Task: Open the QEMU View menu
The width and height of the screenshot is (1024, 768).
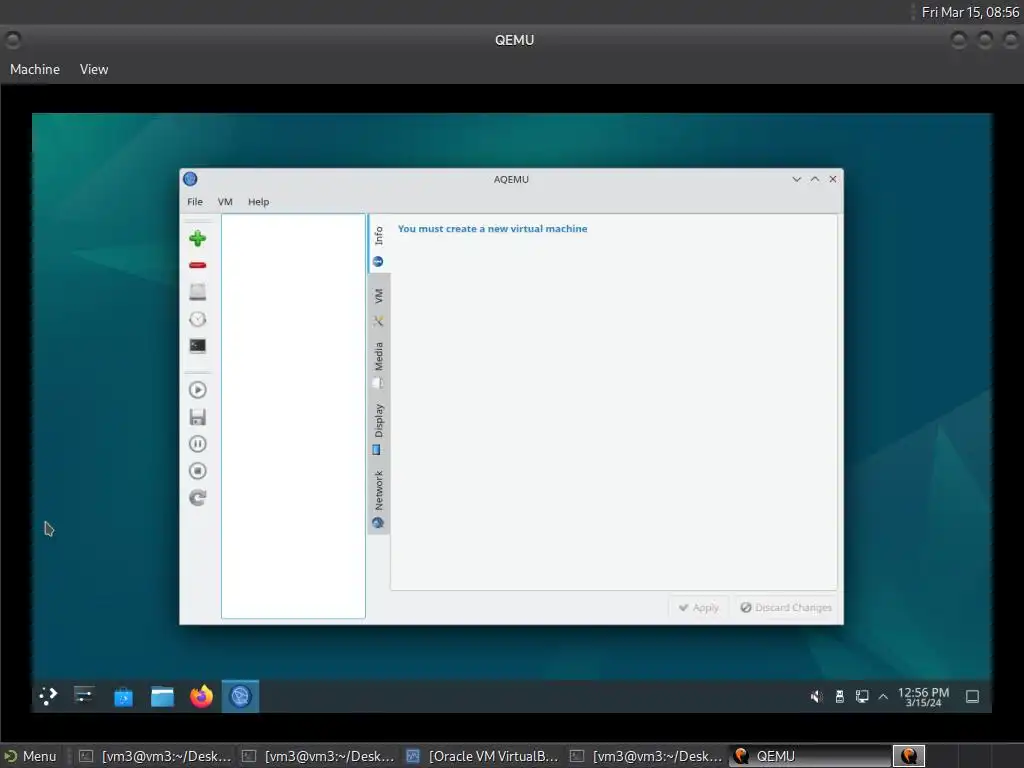Action: [94, 69]
